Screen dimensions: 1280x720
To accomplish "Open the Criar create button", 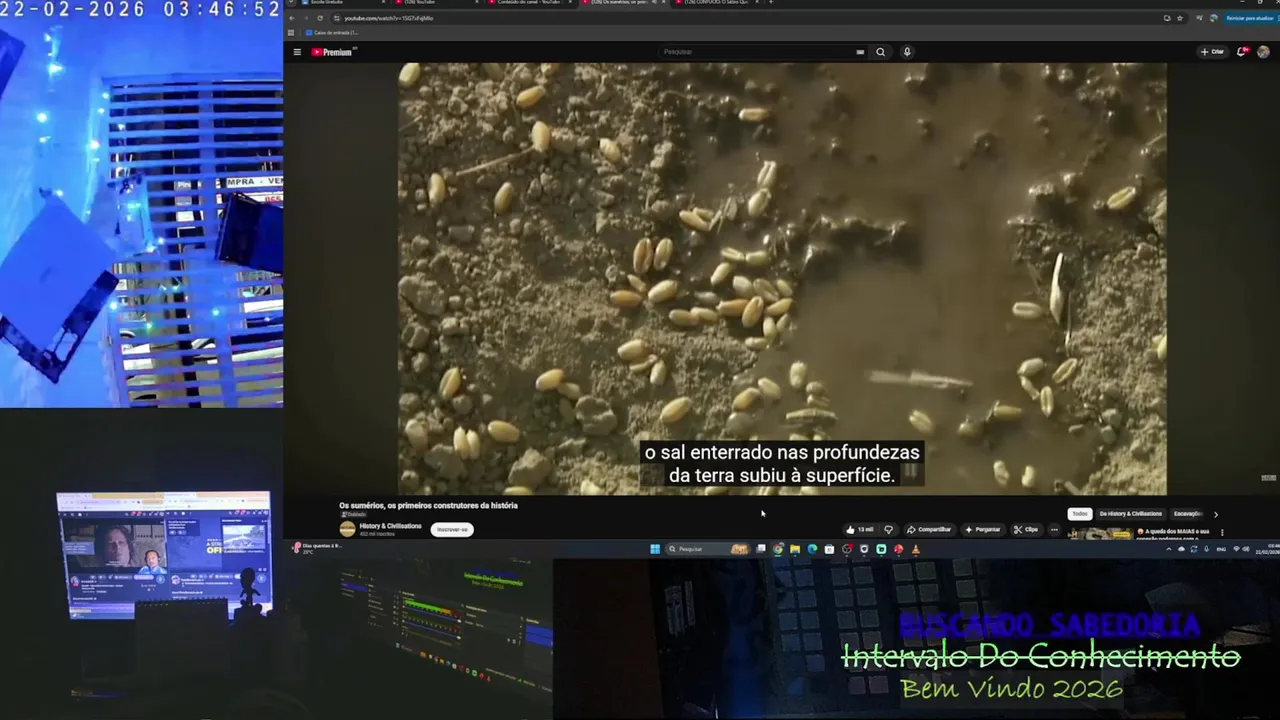I will [x=1212, y=52].
